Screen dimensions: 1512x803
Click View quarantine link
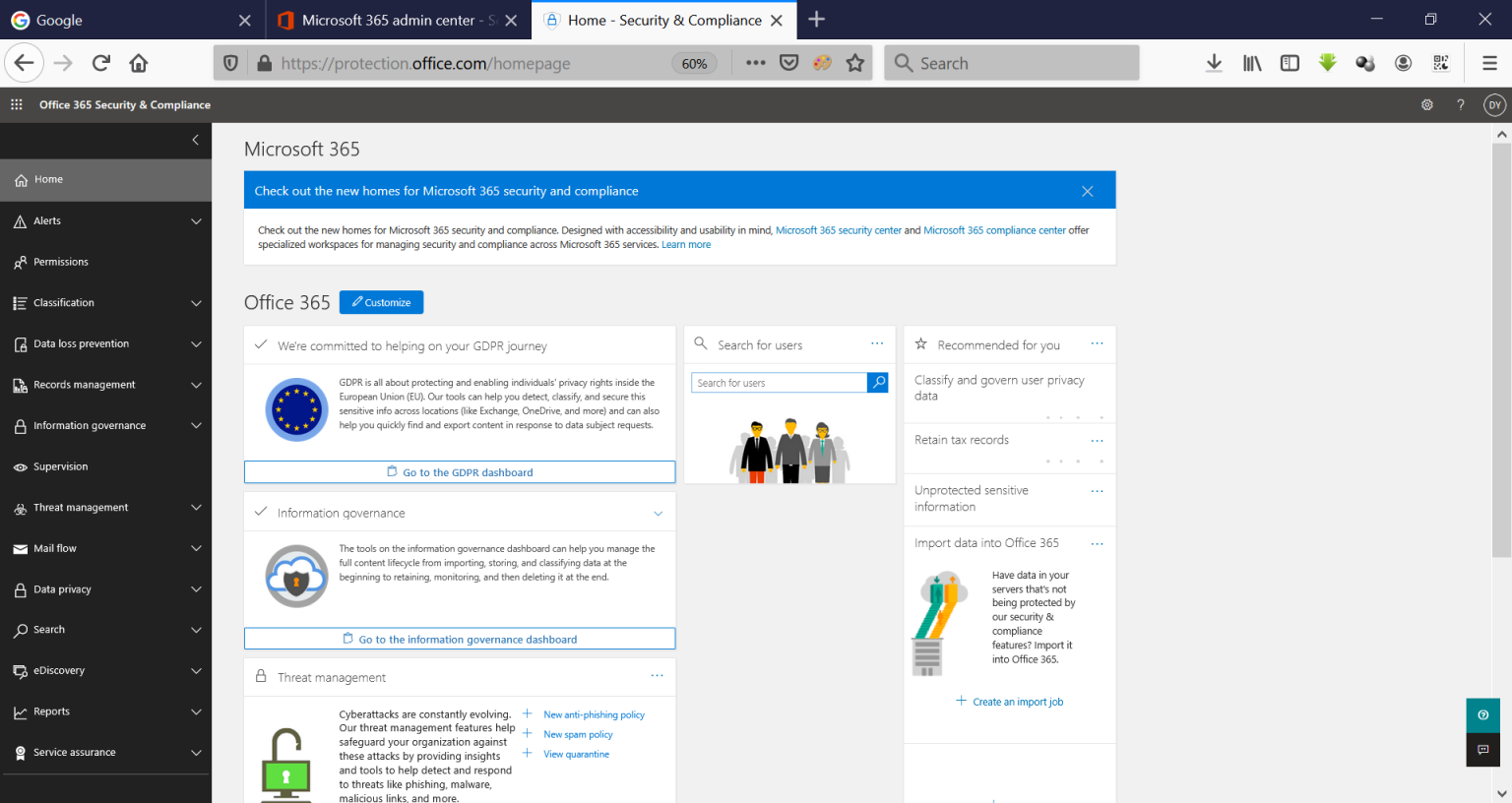[576, 755]
